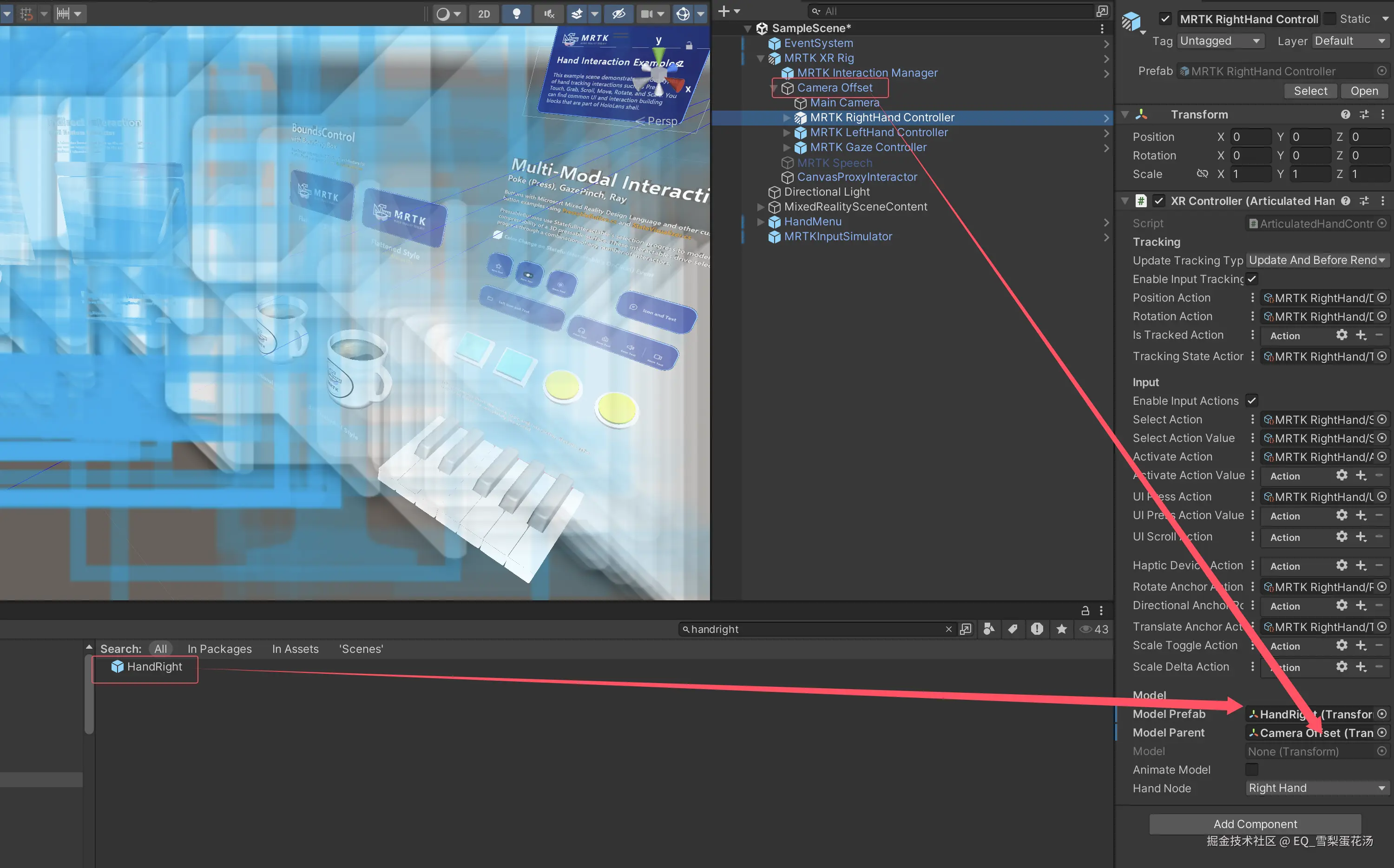This screenshot has width=1394, height=868.
Task: Click the Add Component button
Action: click(1255, 824)
